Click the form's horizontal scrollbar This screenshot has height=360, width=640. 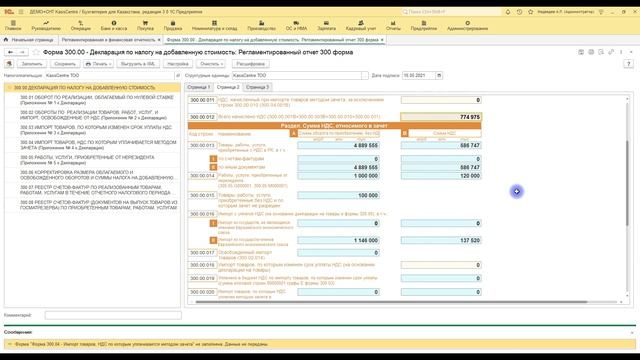point(391,302)
